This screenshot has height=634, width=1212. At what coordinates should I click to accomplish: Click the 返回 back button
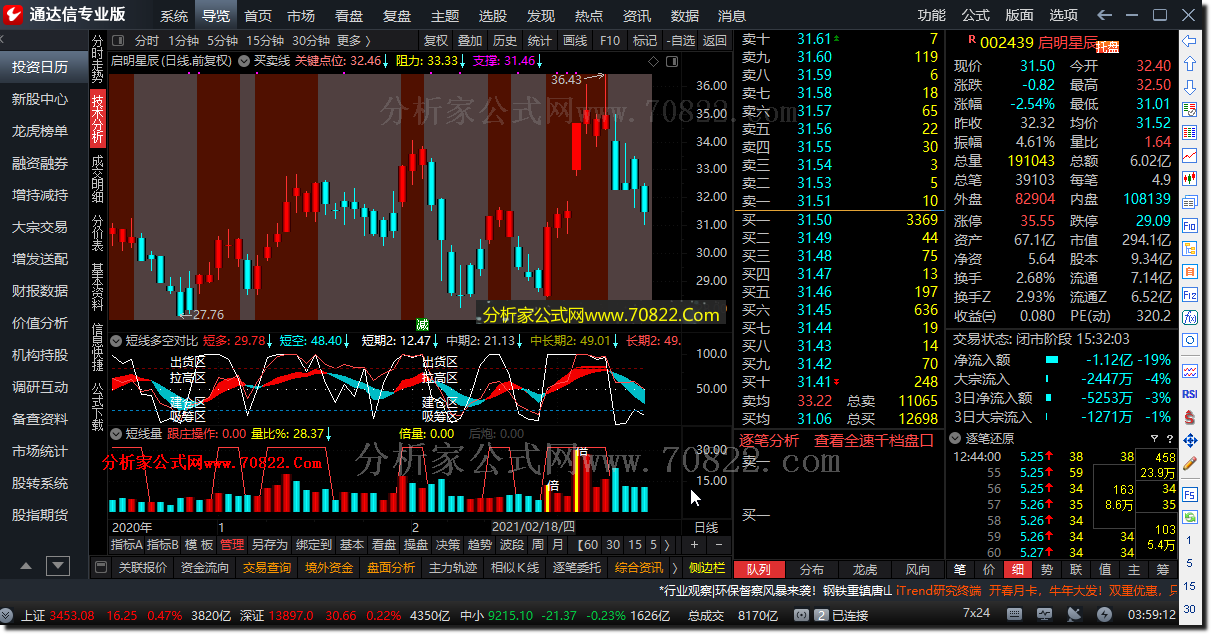[x=714, y=40]
